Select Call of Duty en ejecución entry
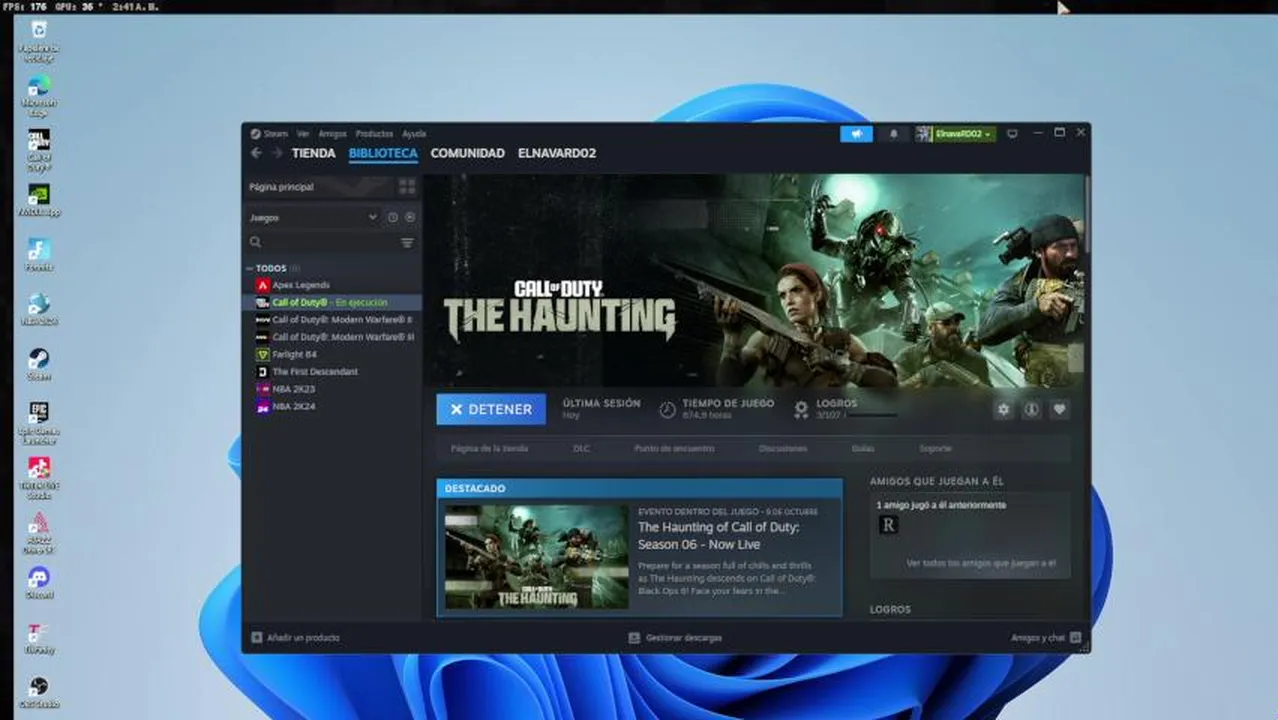 332,302
